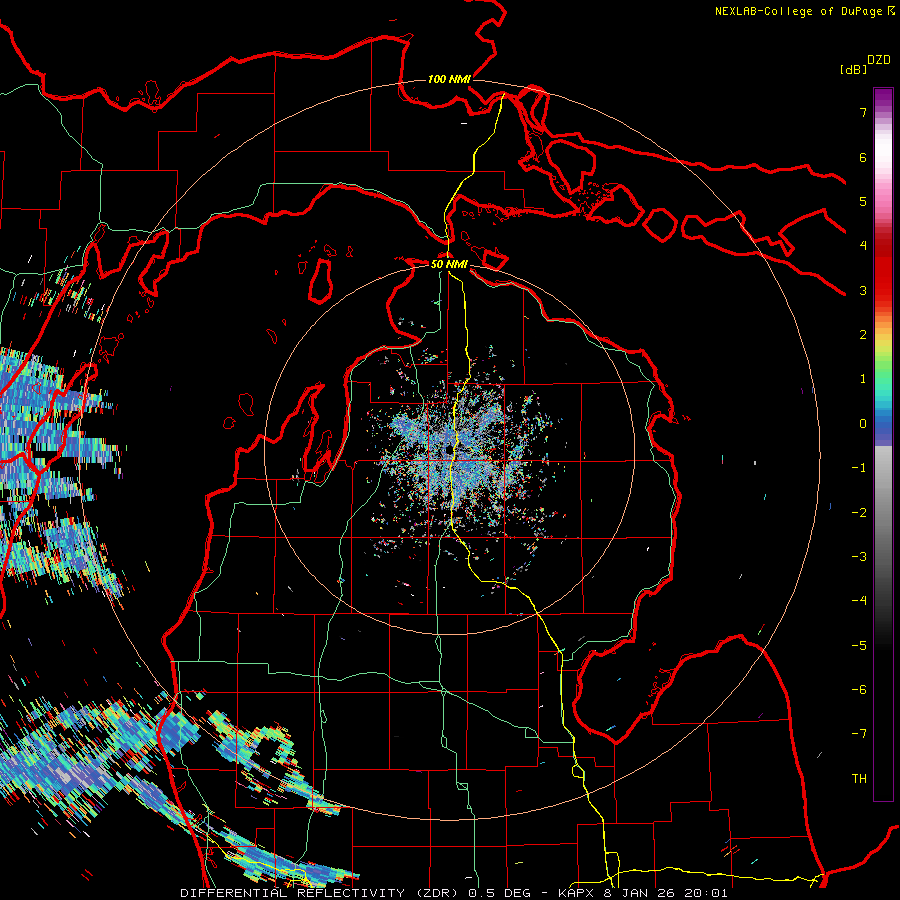This screenshot has width=900, height=900.
Task: Click the 4 value on color scale
Action: tap(863, 246)
